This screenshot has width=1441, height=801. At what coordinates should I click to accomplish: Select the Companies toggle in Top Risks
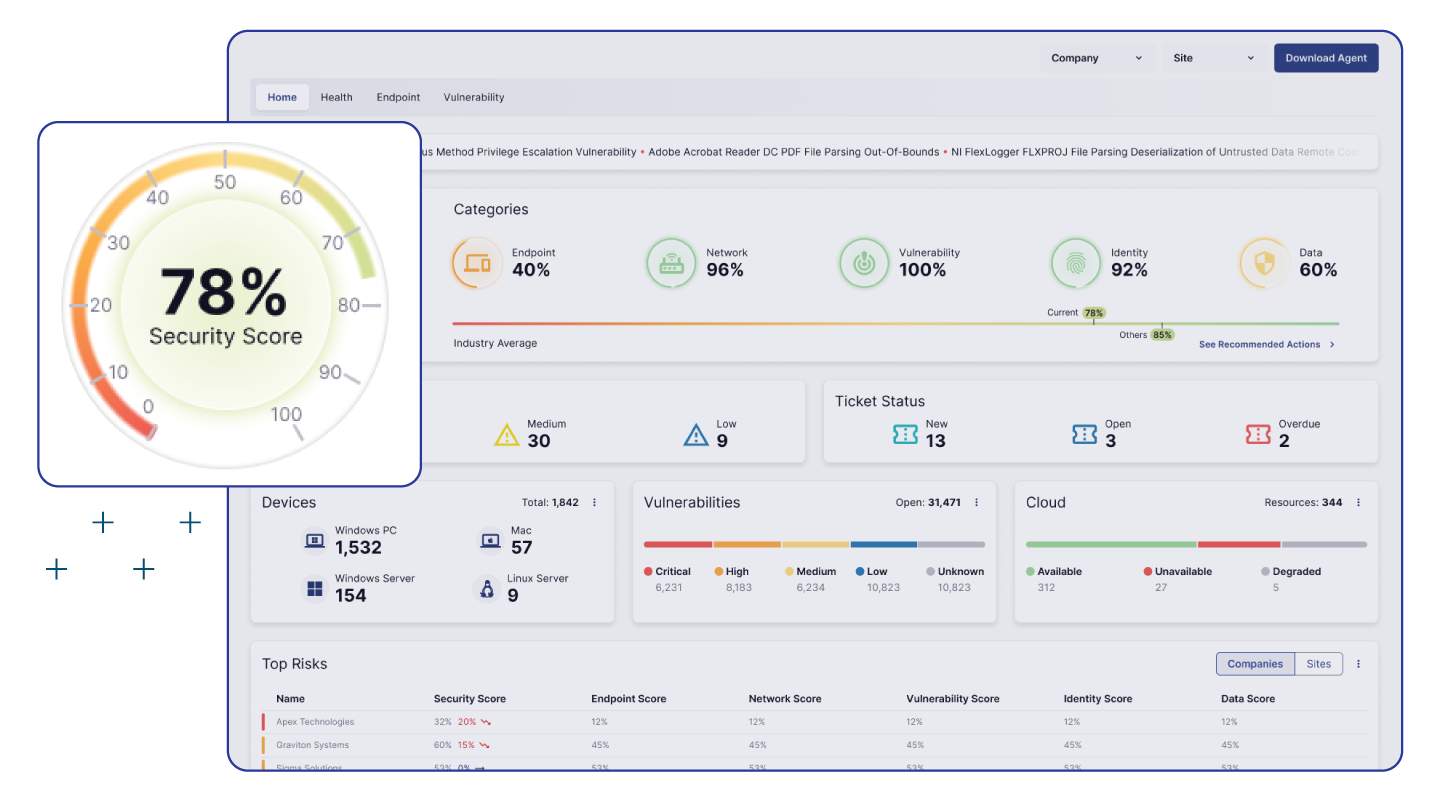click(1255, 664)
